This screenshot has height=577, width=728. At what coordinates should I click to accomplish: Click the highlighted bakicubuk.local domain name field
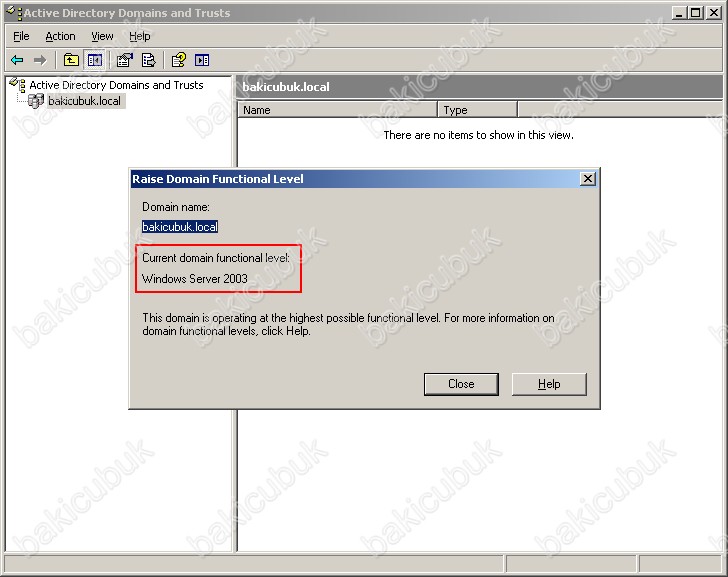pos(180,227)
